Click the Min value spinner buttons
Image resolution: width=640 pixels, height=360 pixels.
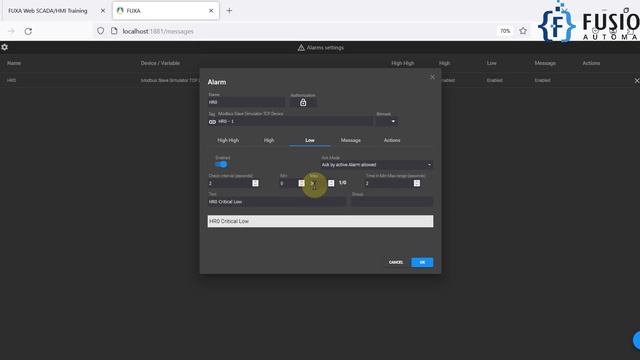(x=301, y=183)
